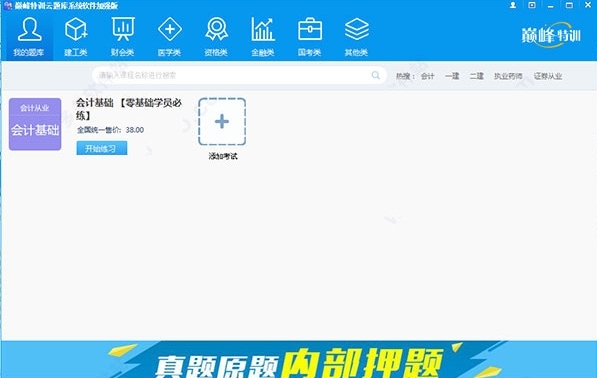Viewport: 597px width, 378px height.
Task: Click the 添加考试 label
Action: 223,156
